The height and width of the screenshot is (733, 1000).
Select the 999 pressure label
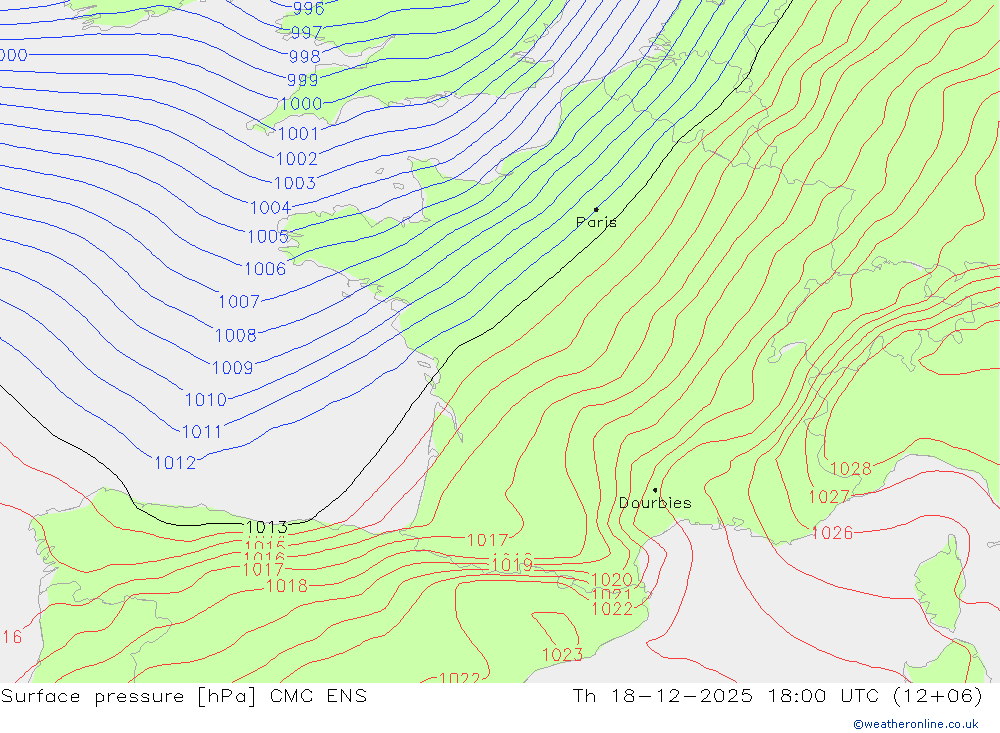click(302, 80)
